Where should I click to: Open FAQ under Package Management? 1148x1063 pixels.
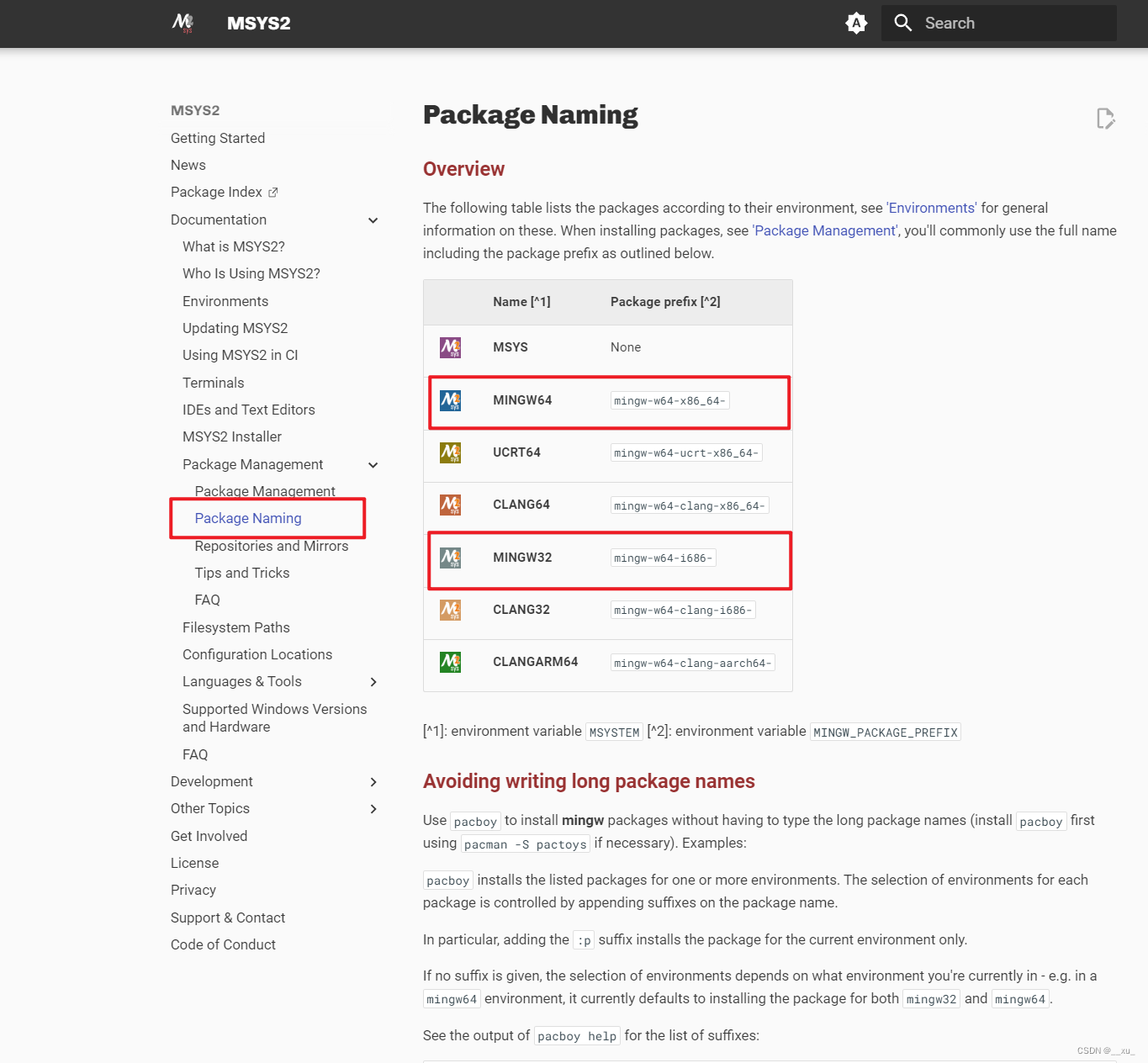[208, 600]
